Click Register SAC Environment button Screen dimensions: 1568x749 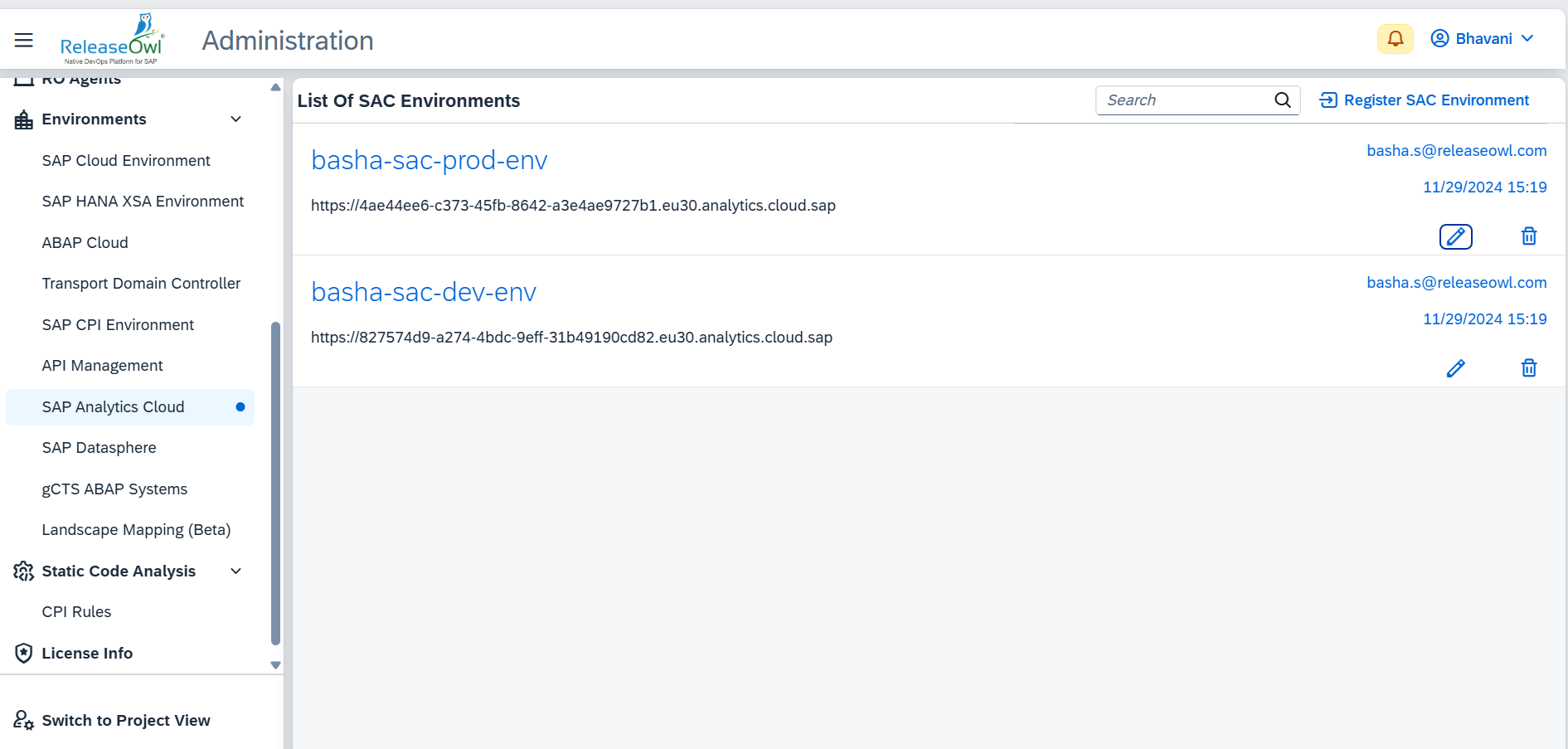[1425, 100]
